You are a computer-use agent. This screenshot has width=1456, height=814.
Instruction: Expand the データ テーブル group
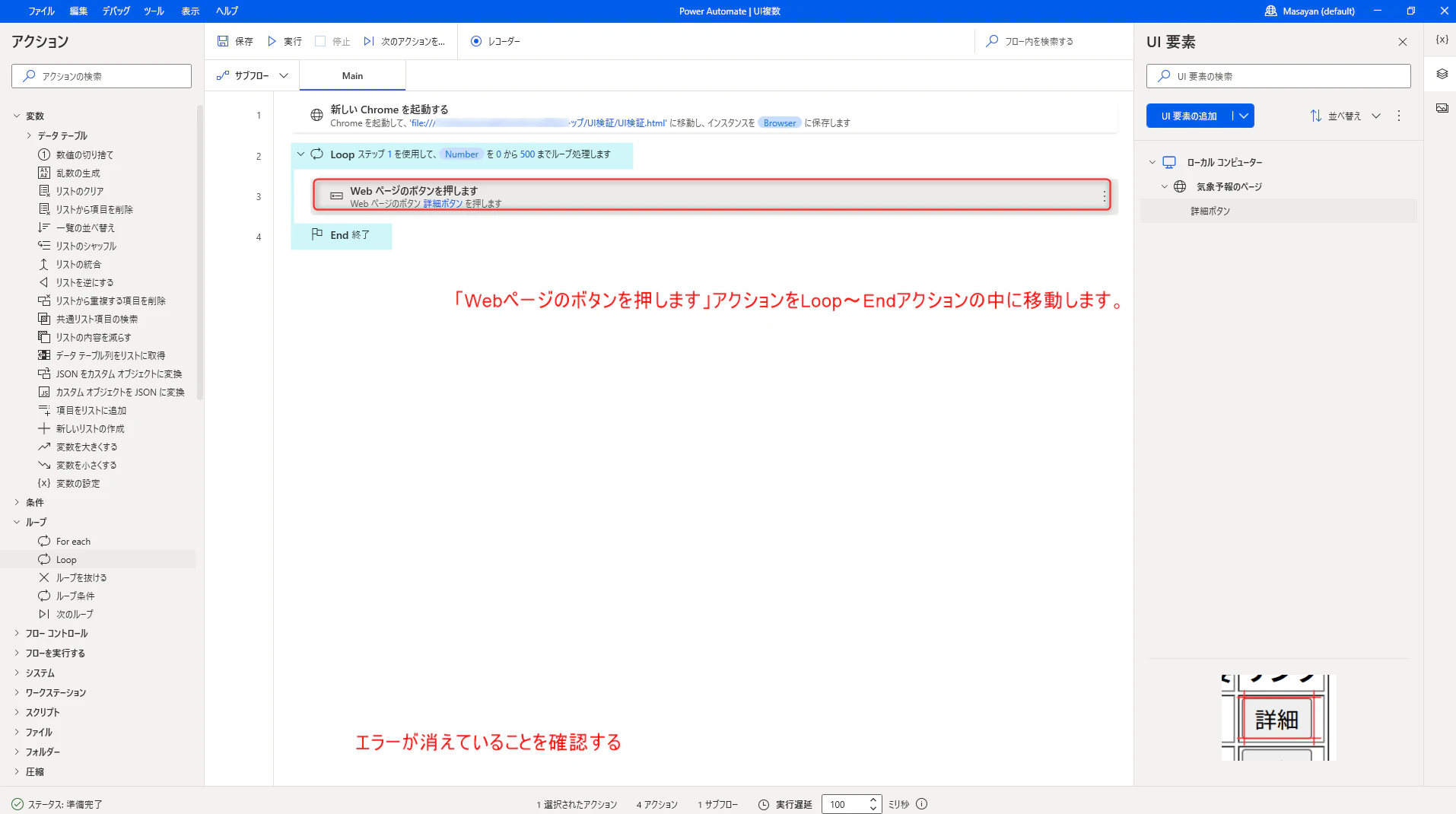coord(29,135)
